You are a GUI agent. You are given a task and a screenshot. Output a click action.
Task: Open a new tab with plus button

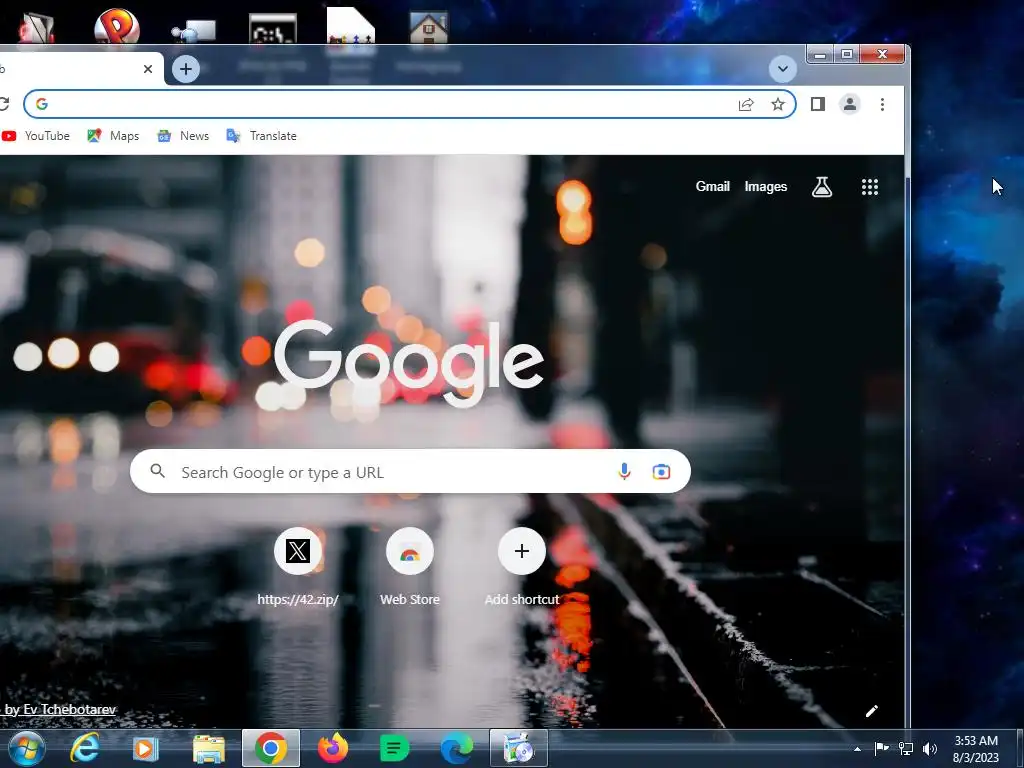point(186,69)
